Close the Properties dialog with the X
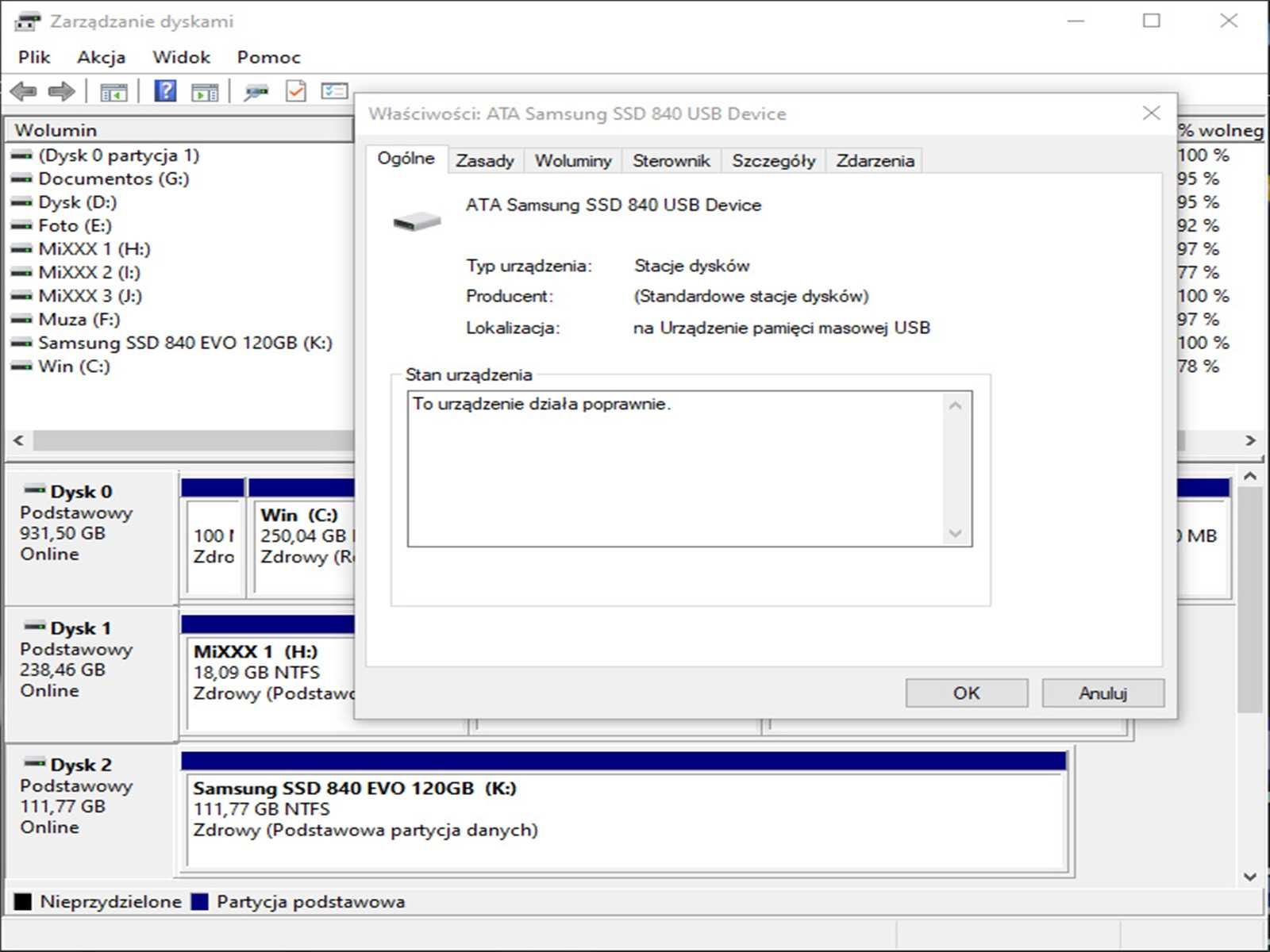Screen dimensions: 1270x952 pyautogui.click(x=1152, y=113)
